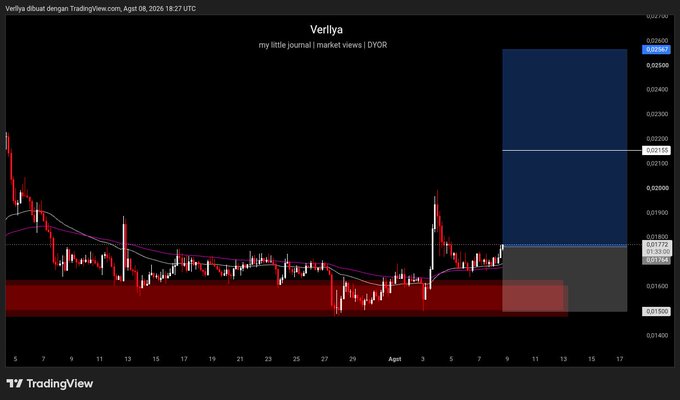Click the 0,01600 price axis label
The width and height of the screenshot is (680, 400).
coord(657,286)
